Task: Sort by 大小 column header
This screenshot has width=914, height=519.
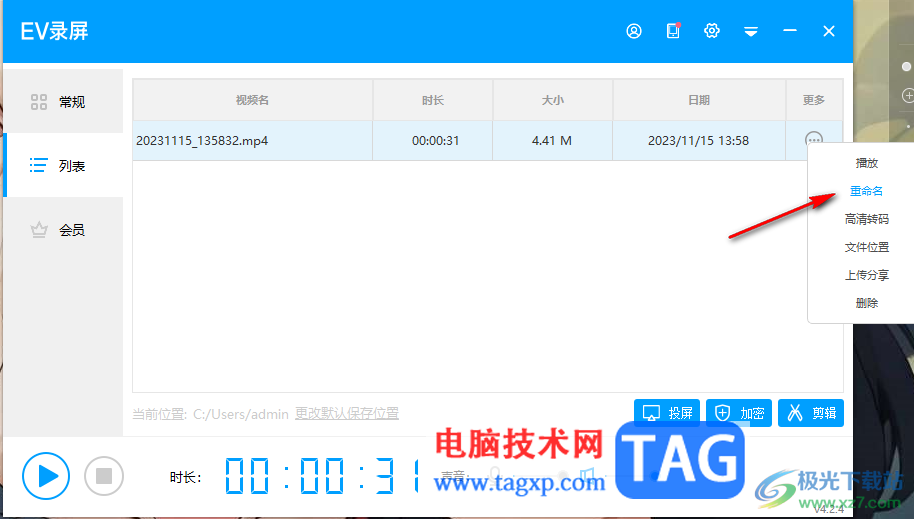Action: click(x=553, y=100)
